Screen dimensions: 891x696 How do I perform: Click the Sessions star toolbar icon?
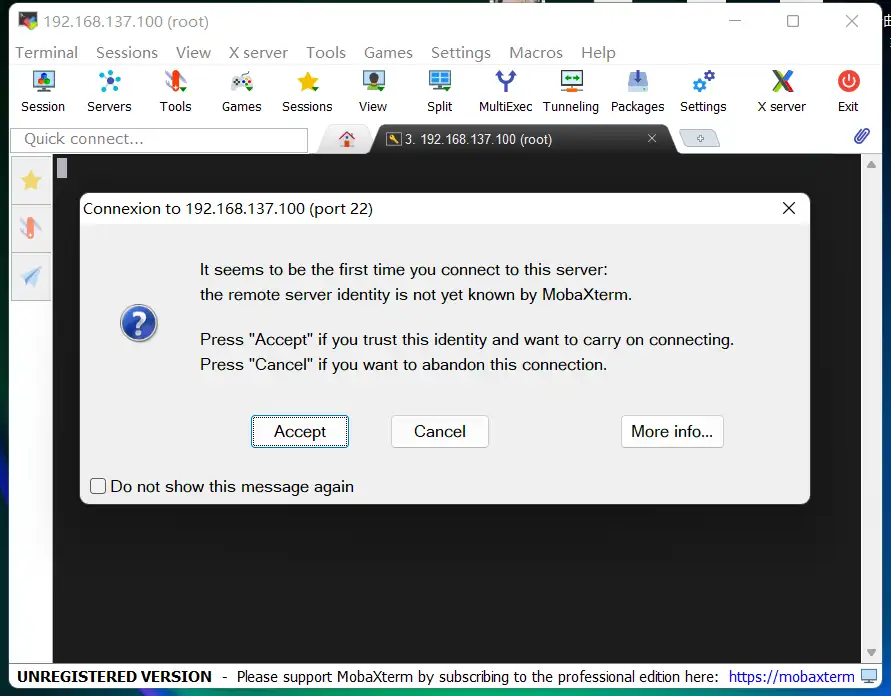coord(307,91)
